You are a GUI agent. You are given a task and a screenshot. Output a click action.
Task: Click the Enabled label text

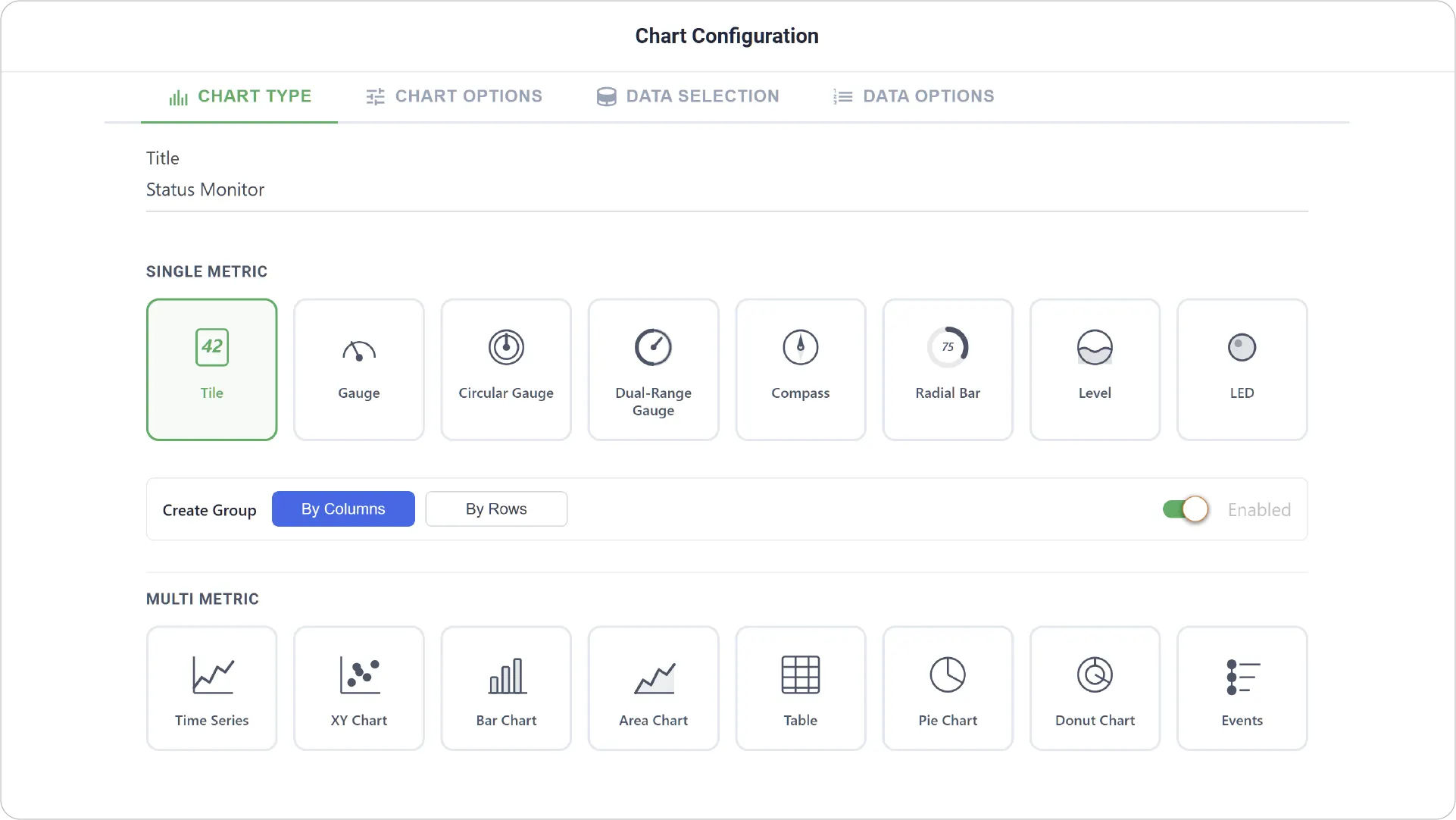click(x=1259, y=510)
